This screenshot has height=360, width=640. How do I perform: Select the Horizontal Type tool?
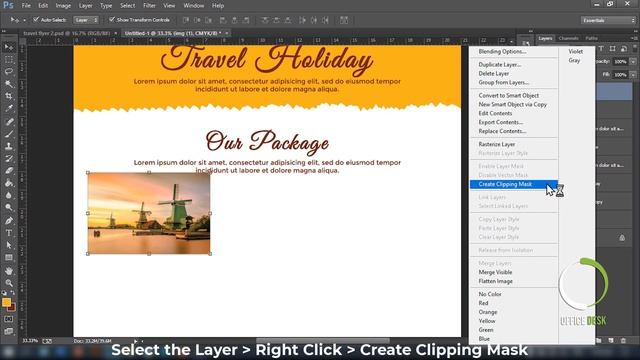pyautogui.click(x=9, y=233)
